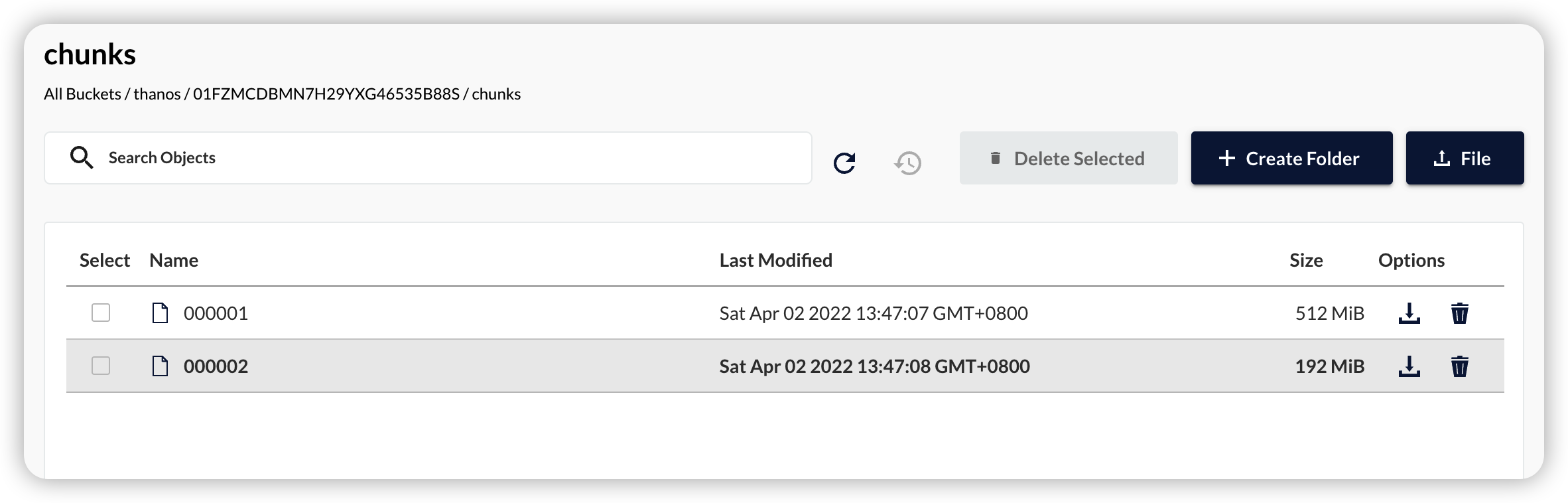Click the Create Folder button

[x=1291, y=158]
